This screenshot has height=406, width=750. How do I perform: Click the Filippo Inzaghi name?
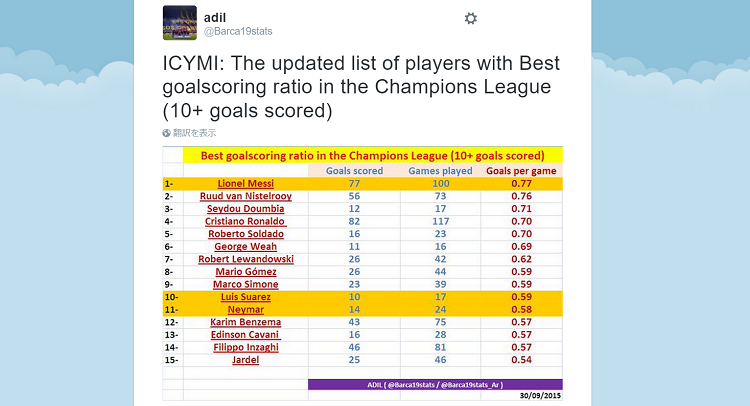(246, 347)
